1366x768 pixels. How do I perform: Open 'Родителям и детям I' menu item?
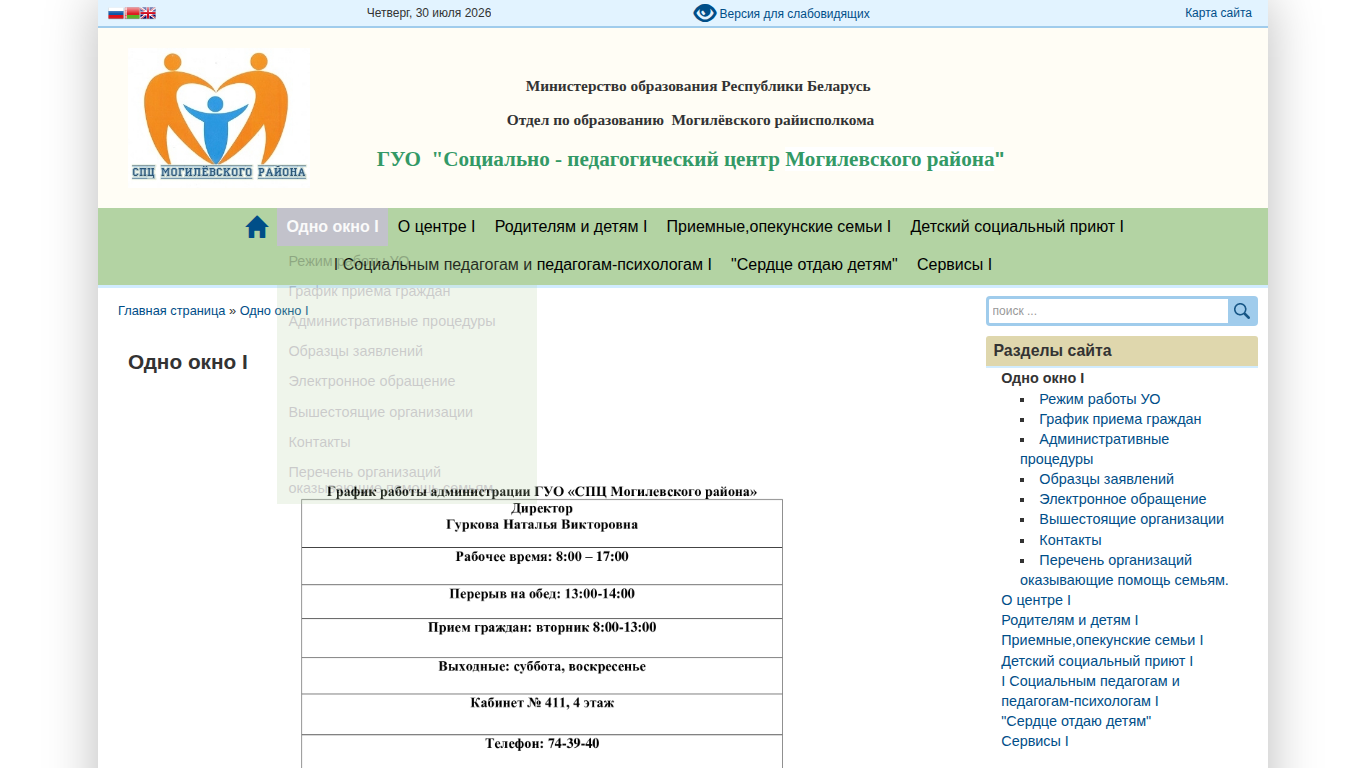(571, 227)
